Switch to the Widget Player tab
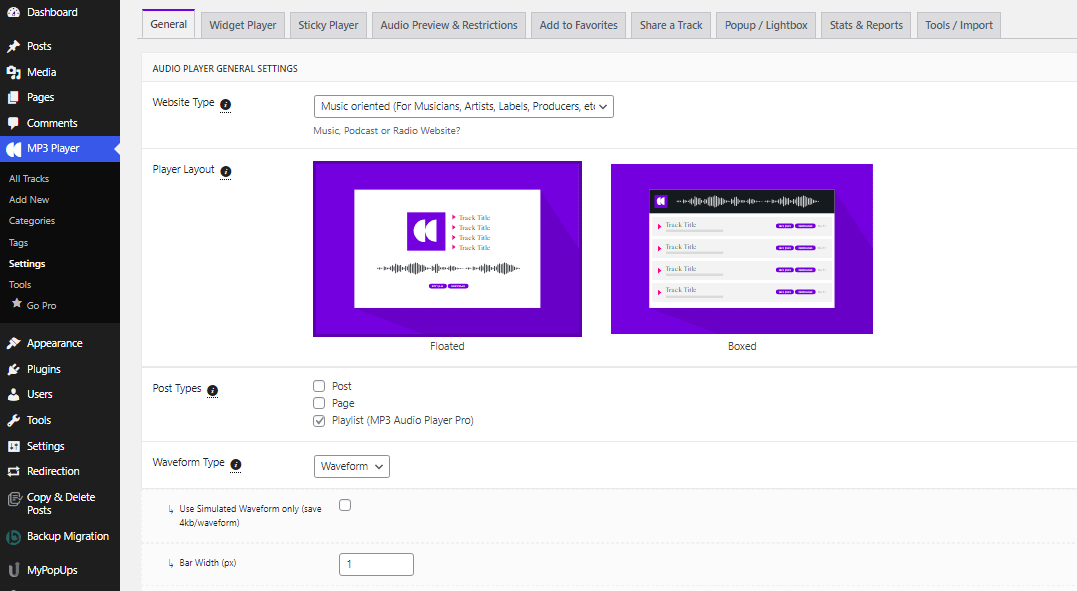The height and width of the screenshot is (591, 1077). (x=242, y=25)
